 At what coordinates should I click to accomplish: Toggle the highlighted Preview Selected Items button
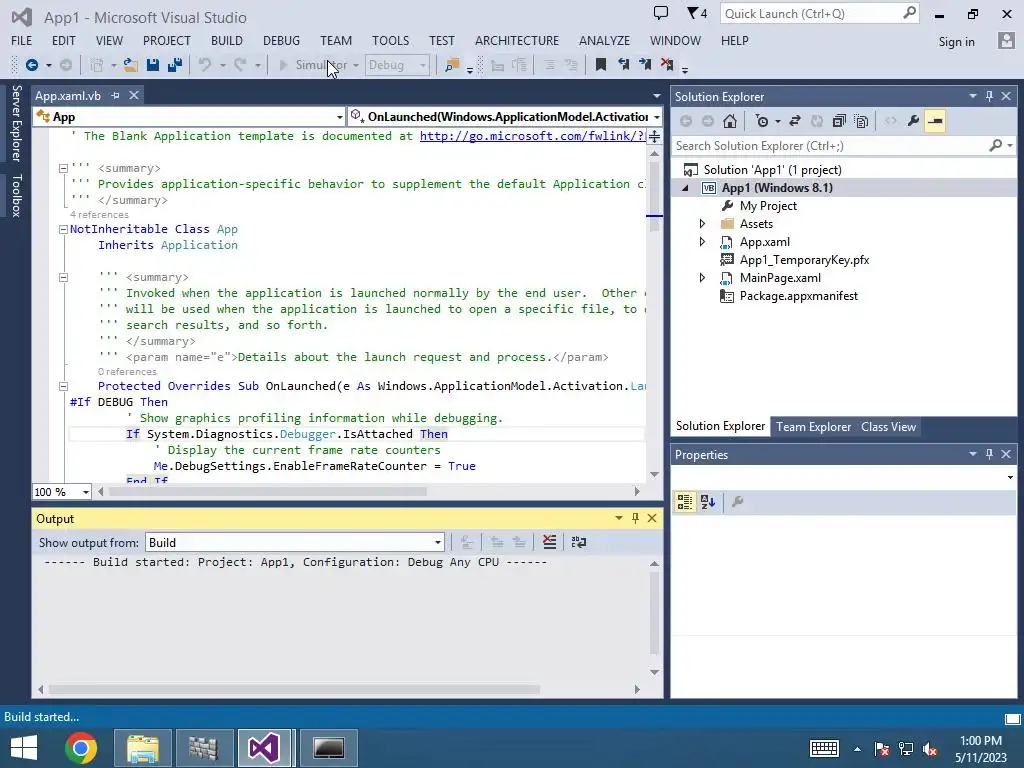(x=935, y=121)
